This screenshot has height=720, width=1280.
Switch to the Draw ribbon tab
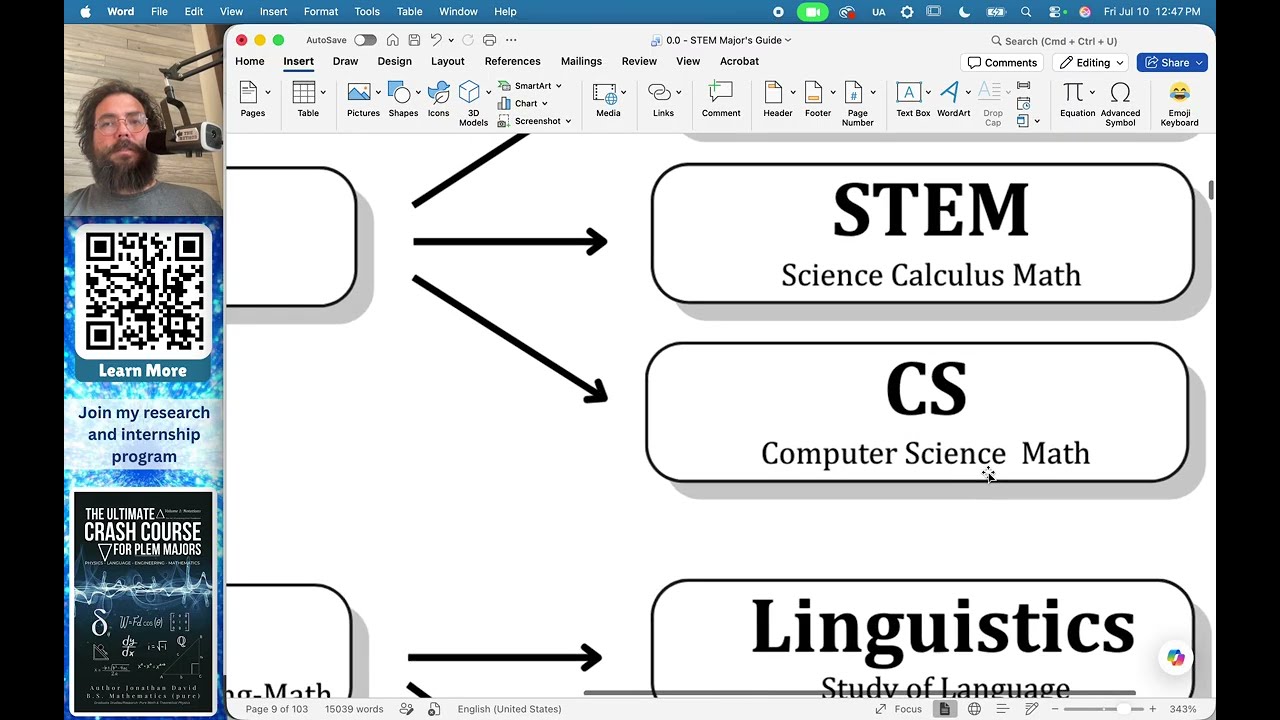click(345, 61)
